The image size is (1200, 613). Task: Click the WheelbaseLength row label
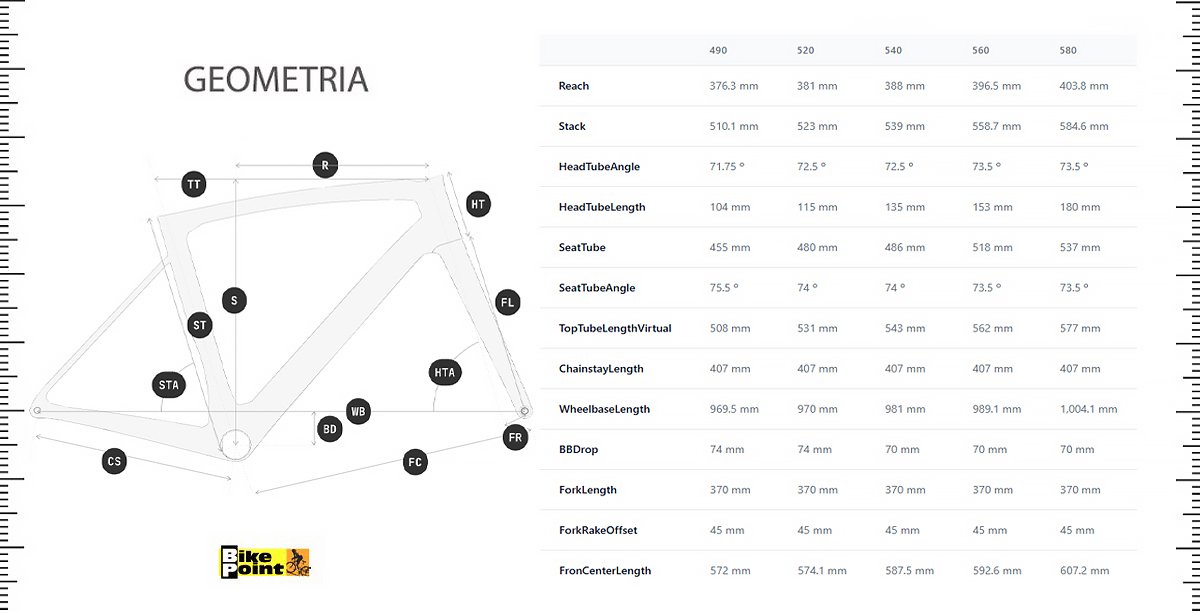tap(604, 409)
